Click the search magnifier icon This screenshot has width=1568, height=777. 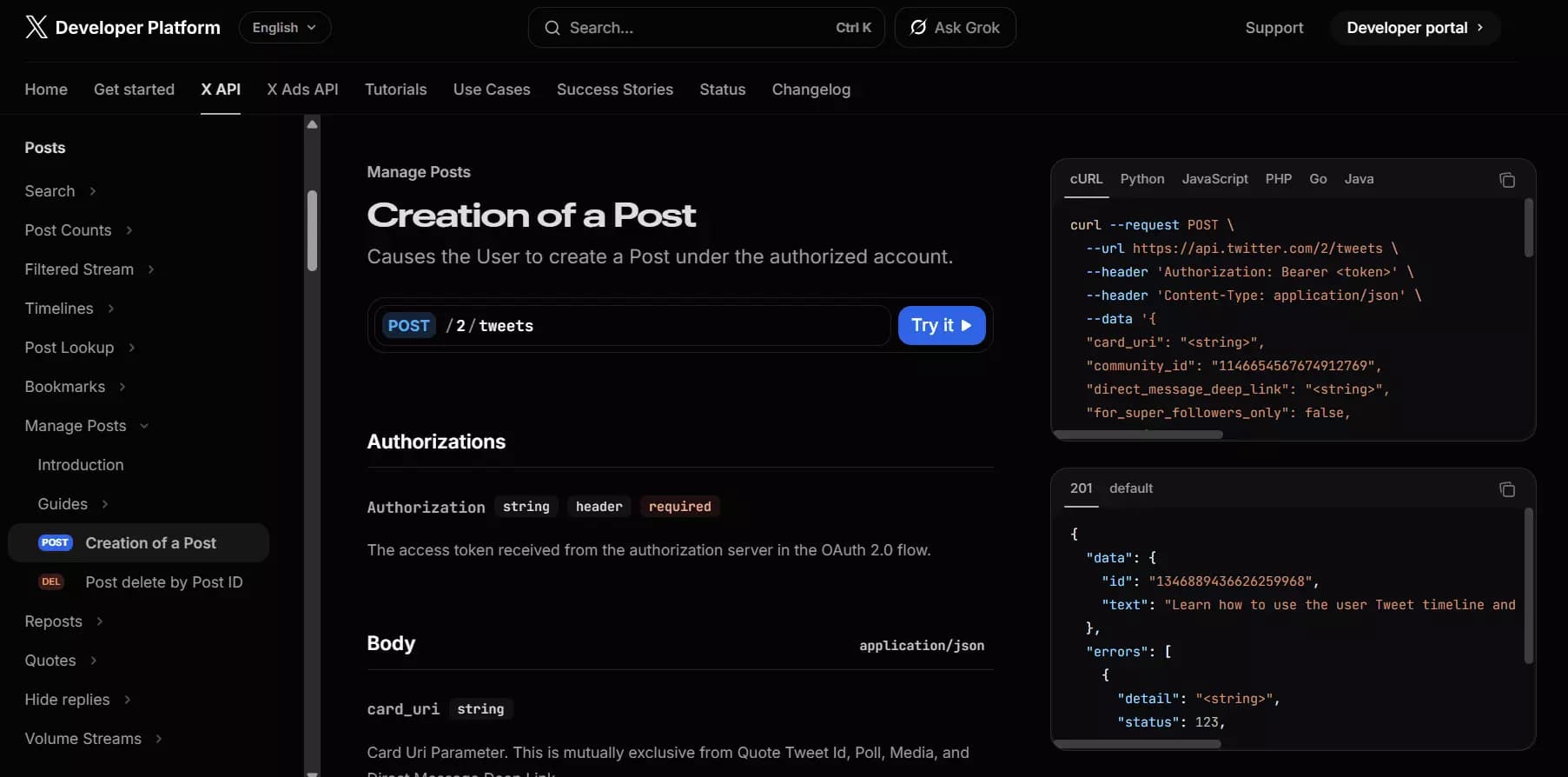552,28
